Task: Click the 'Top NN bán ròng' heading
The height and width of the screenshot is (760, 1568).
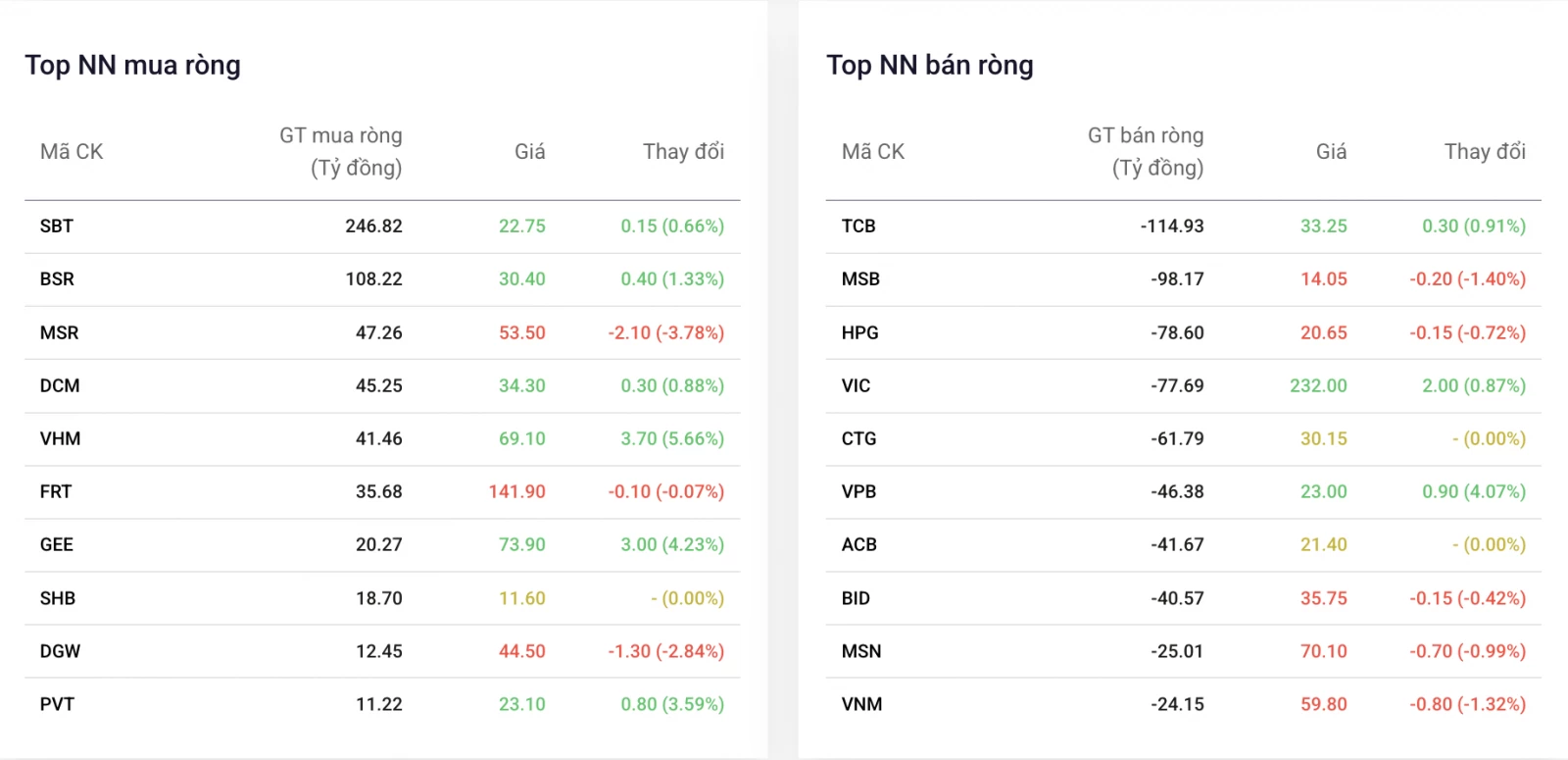Action: pos(930,66)
